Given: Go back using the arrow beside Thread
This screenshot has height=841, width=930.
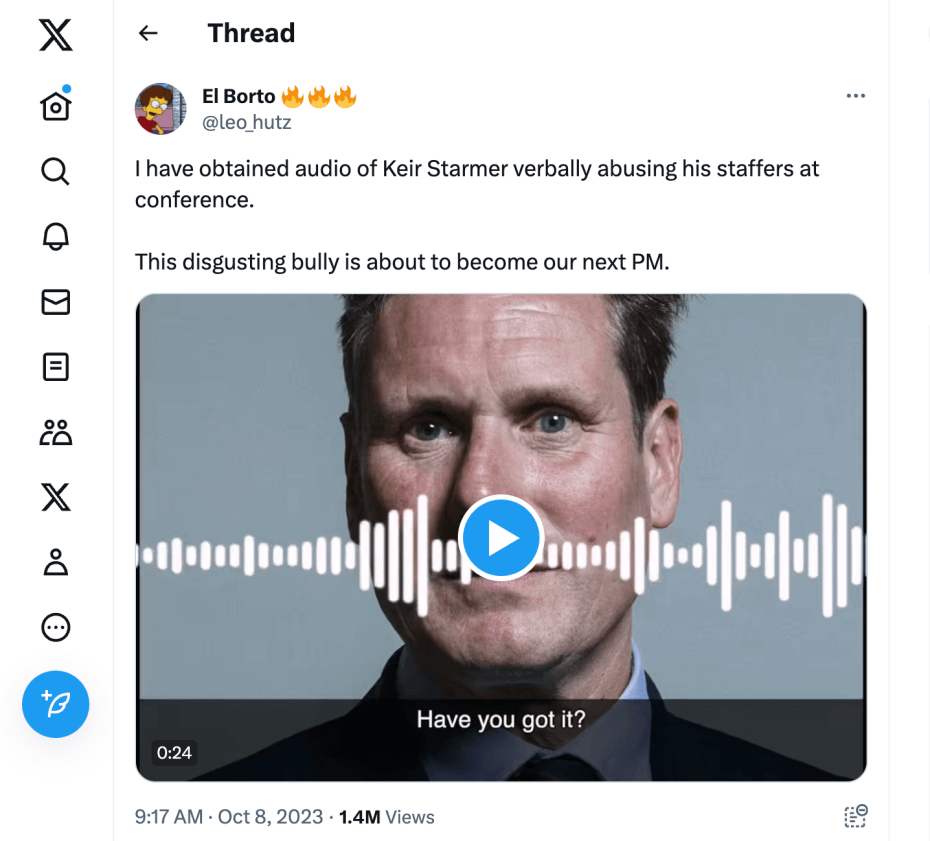Looking at the screenshot, I should tap(148, 33).
